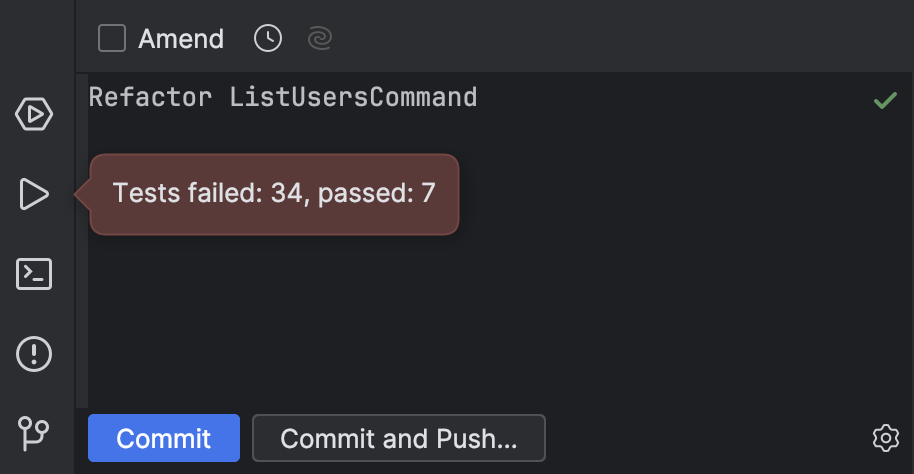Click the passed: 7 text in balloon

click(x=377, y=193)
